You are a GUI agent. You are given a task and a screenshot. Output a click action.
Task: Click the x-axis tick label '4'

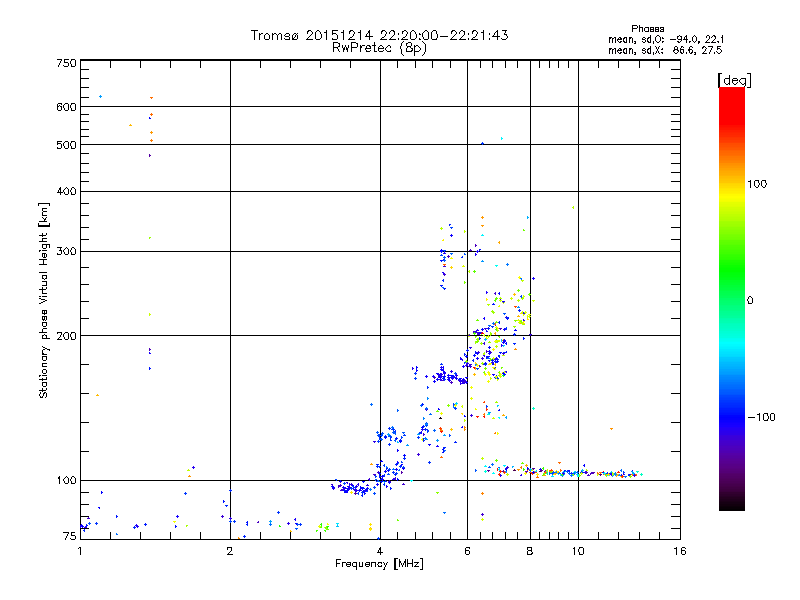click(x=380, y=551)
